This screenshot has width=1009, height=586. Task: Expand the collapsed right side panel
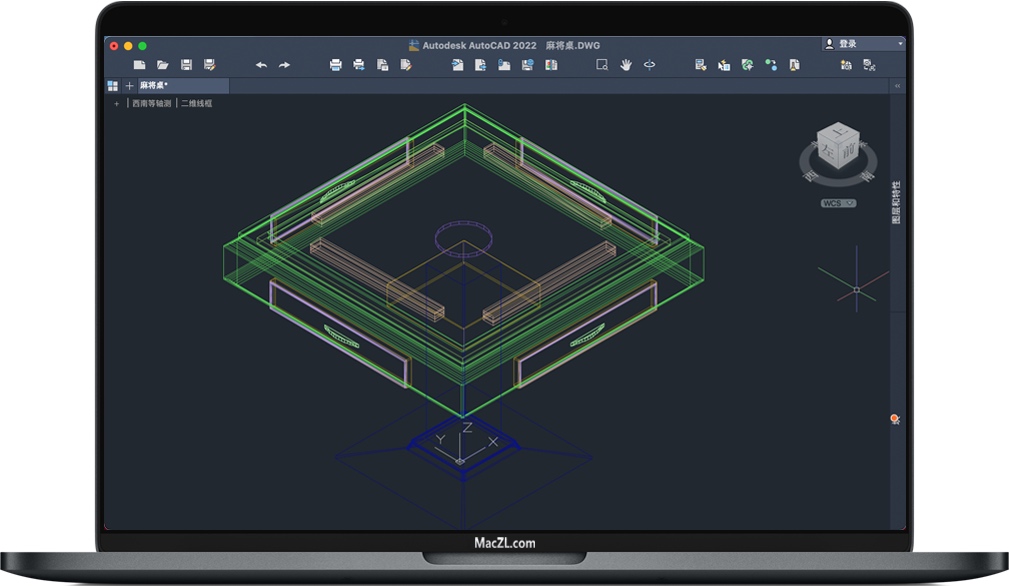pos(897,86)
